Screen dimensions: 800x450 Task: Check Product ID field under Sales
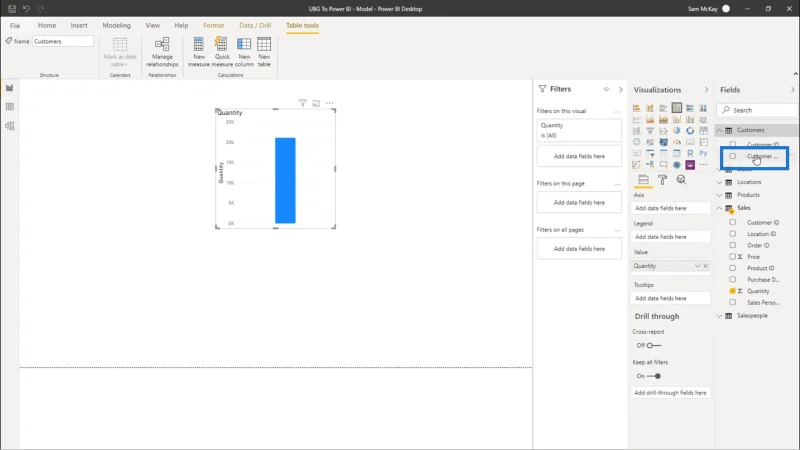[x=733, y=268]
